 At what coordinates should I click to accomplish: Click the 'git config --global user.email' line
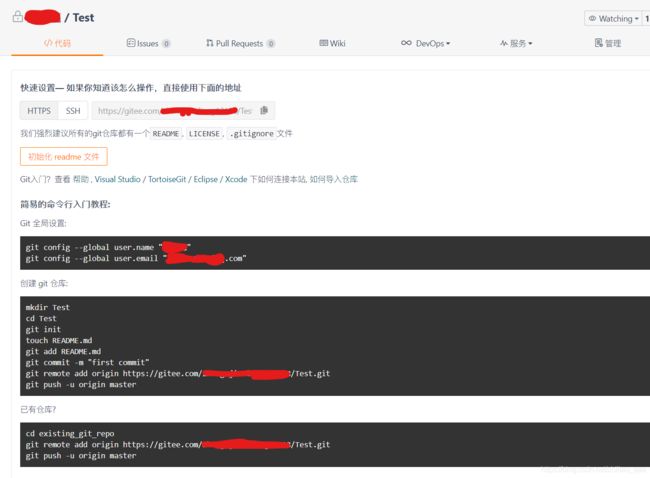(136, 258)
